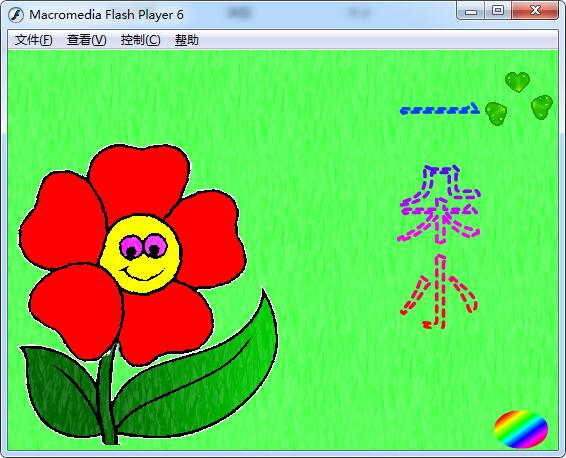Click the top green heart leaf
The height and width of the screenshot is (458, 566).
[x=517, y=82]
